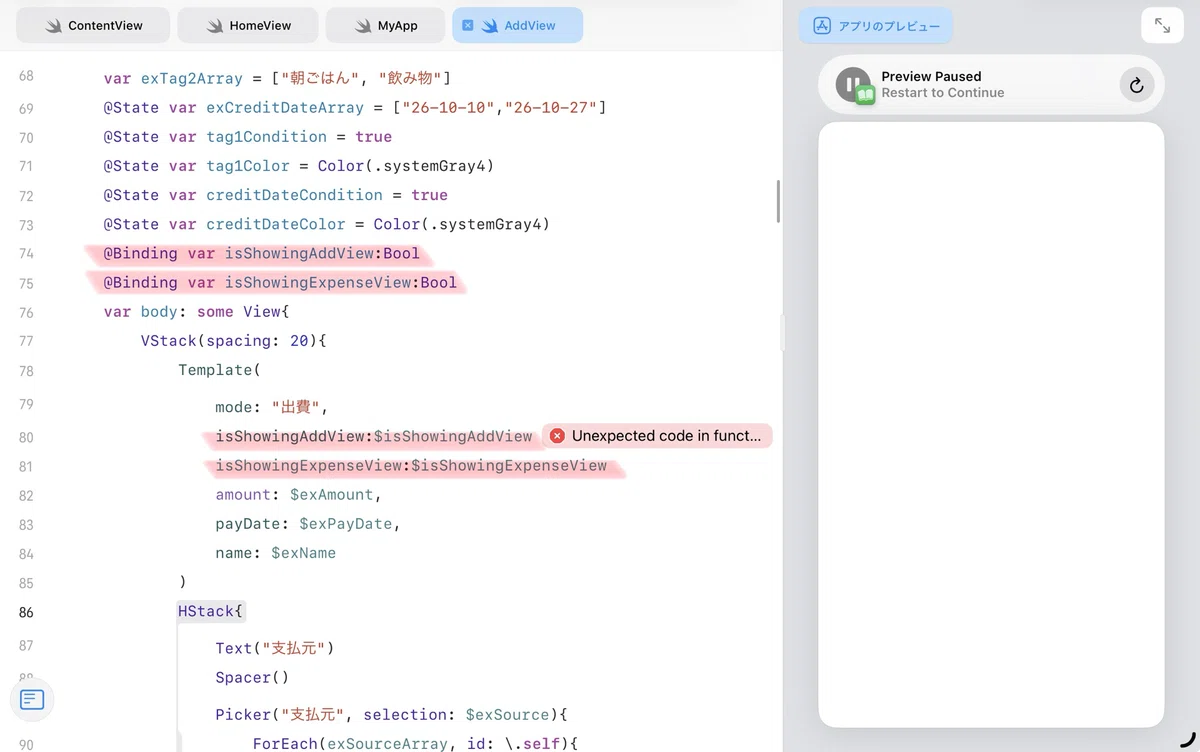Switch to the HomeView tab
Screen dimensions: 1200x752
(x=247, y=26)
